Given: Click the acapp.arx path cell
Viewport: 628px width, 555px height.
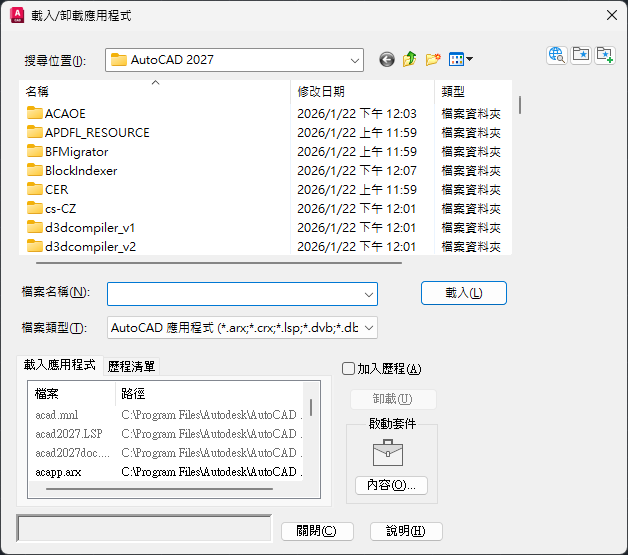Looking at the screenshot, I should tap(211, 472).
